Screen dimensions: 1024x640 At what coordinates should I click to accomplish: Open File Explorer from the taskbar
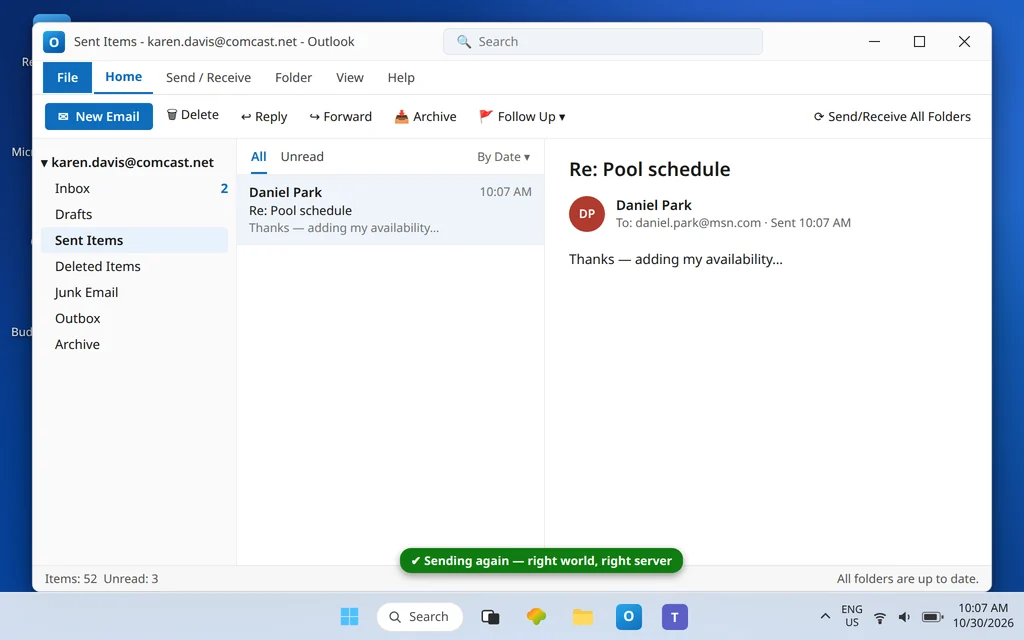point(583,616)
